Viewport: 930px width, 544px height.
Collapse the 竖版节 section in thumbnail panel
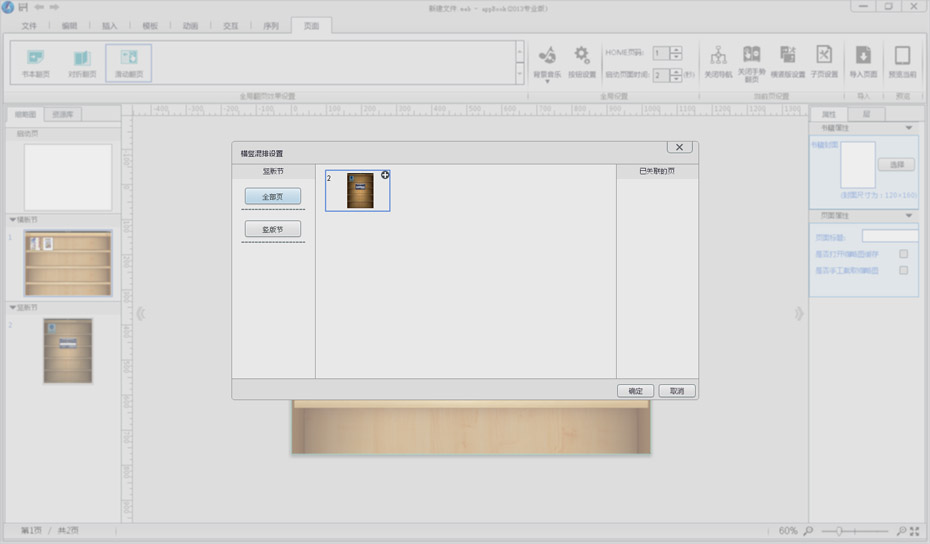coord(13,307)
